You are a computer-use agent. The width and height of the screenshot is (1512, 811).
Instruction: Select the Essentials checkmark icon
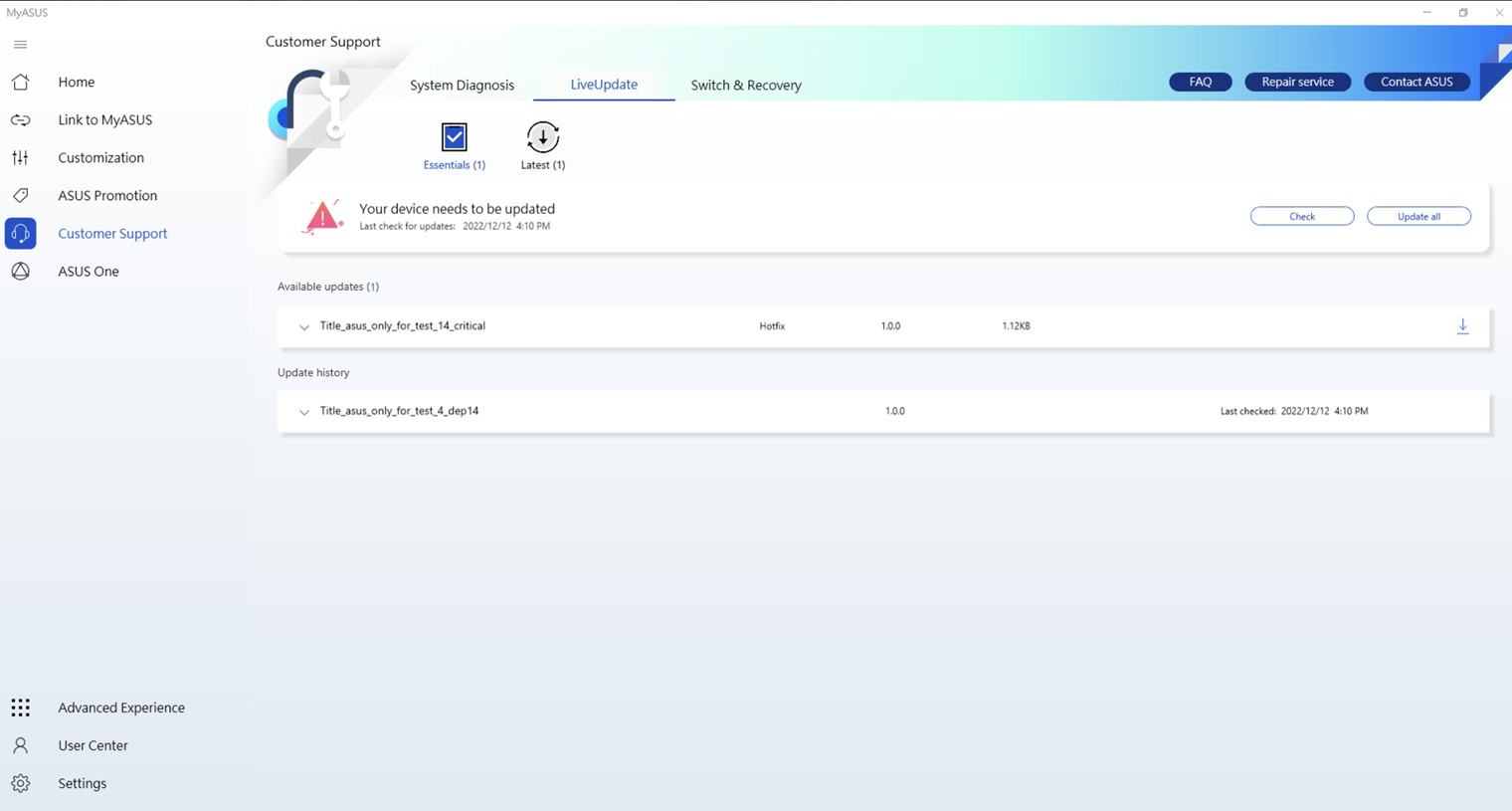point(455,137)
